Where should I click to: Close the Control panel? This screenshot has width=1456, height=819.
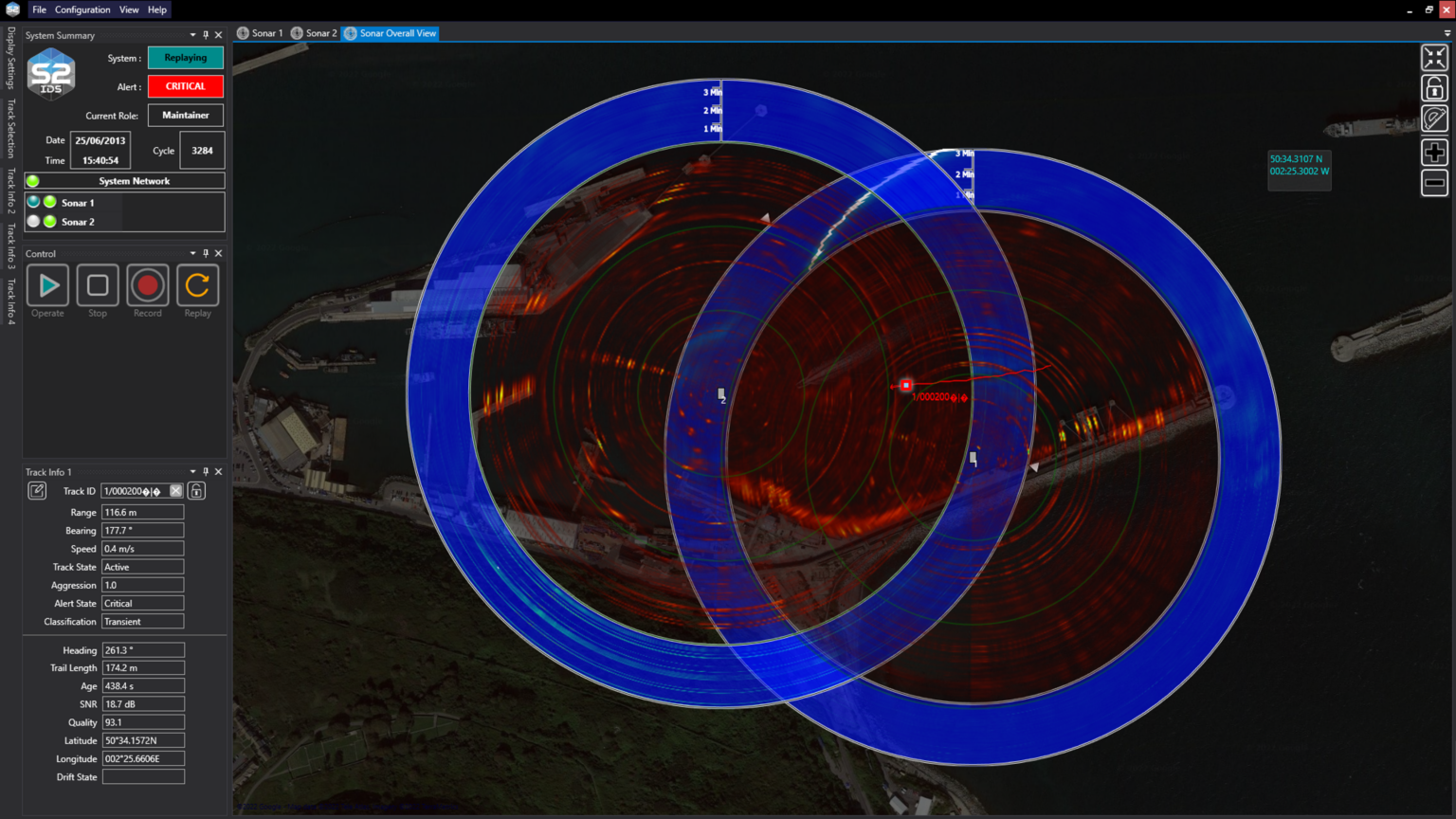click(x=219, y=253)
